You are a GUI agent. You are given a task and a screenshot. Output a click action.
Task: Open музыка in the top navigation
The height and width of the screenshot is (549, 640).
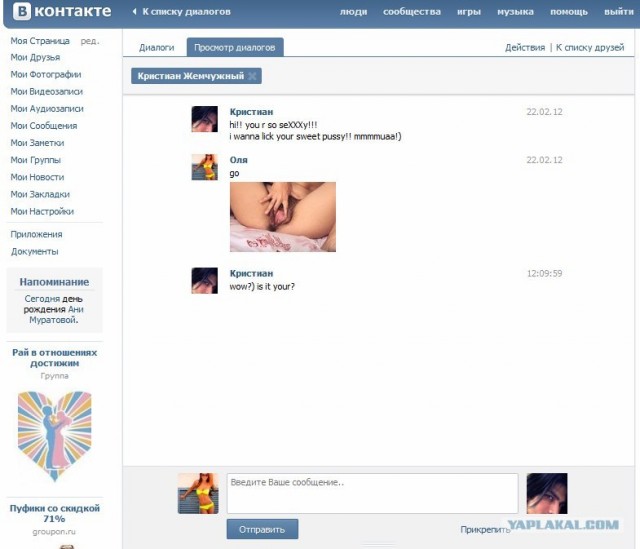pyautogui.click(x=515, y=12)
